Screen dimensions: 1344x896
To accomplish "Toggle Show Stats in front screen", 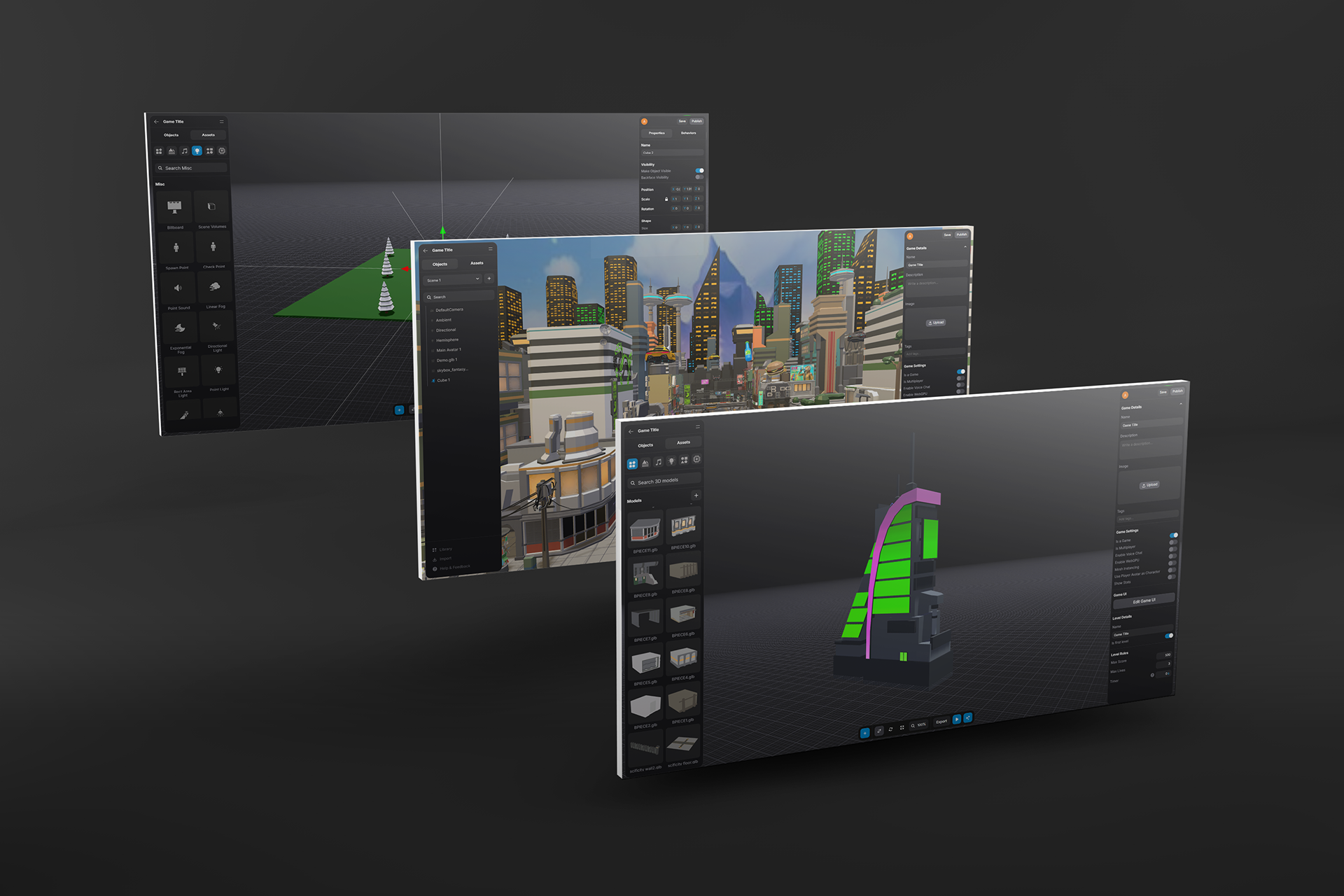I will pos(1171,577).
